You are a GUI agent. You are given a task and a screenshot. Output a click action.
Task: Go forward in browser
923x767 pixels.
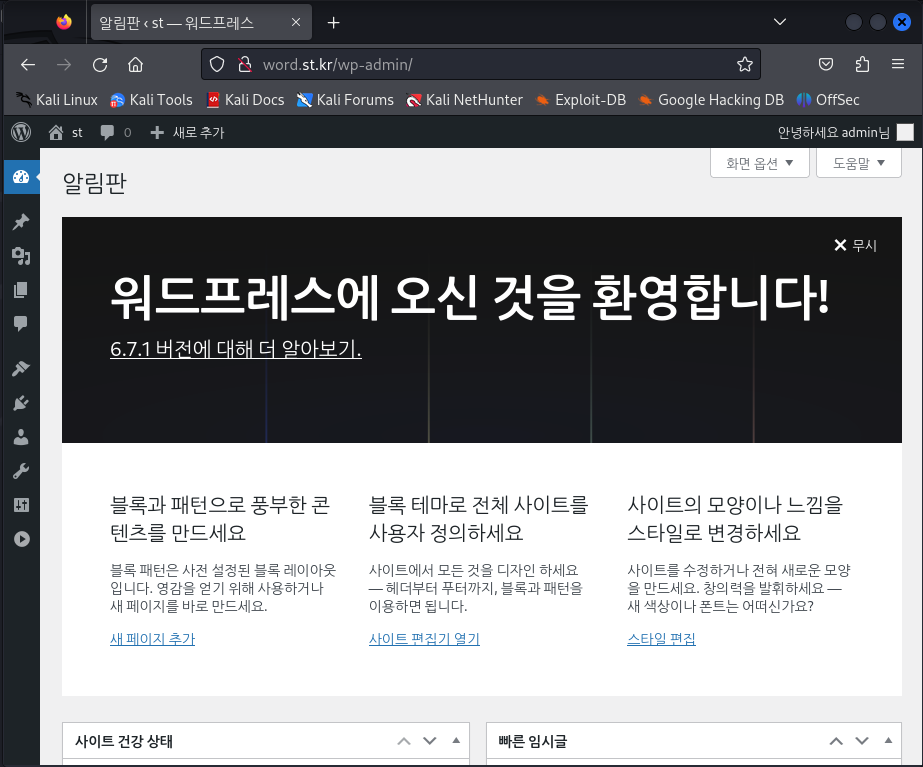(64, 64)
